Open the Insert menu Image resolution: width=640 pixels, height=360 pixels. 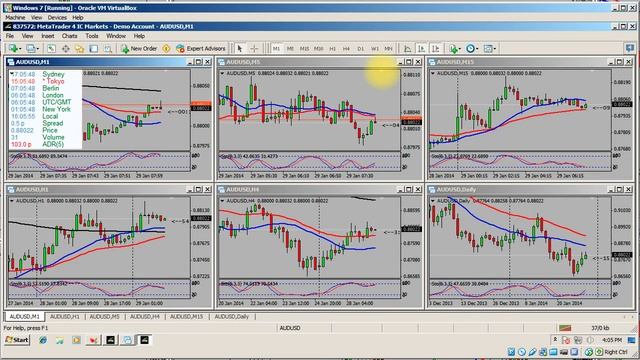click(47, 36)
